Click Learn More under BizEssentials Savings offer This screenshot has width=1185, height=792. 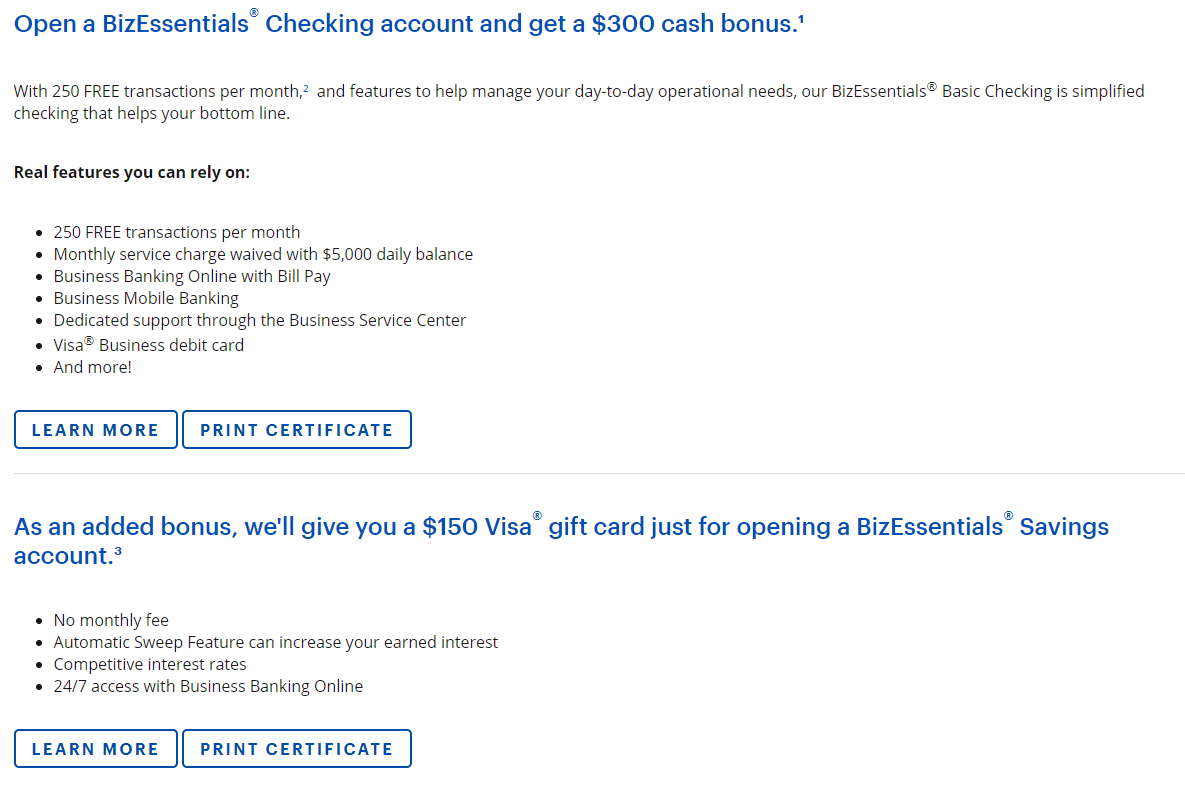(x=96, y=749)
